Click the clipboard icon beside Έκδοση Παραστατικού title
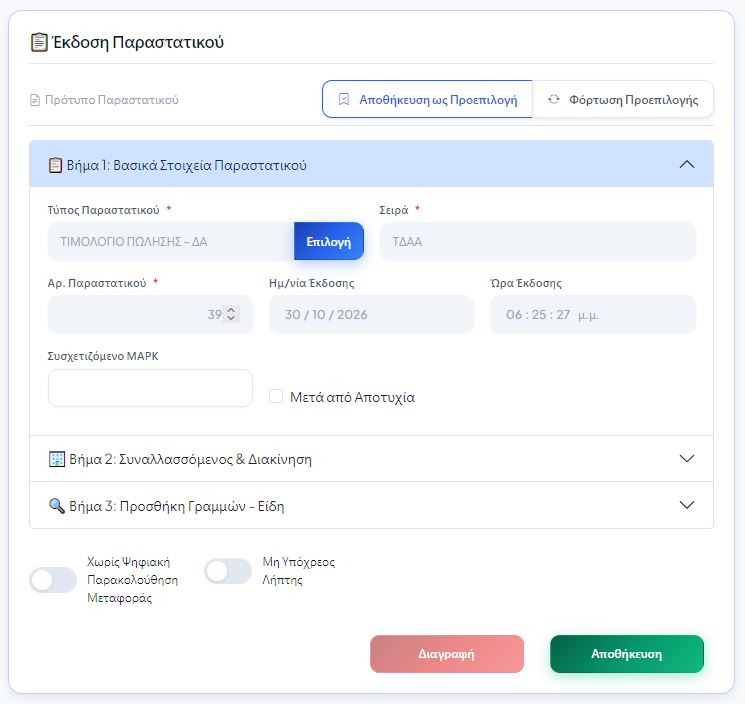 coord(39,42)
